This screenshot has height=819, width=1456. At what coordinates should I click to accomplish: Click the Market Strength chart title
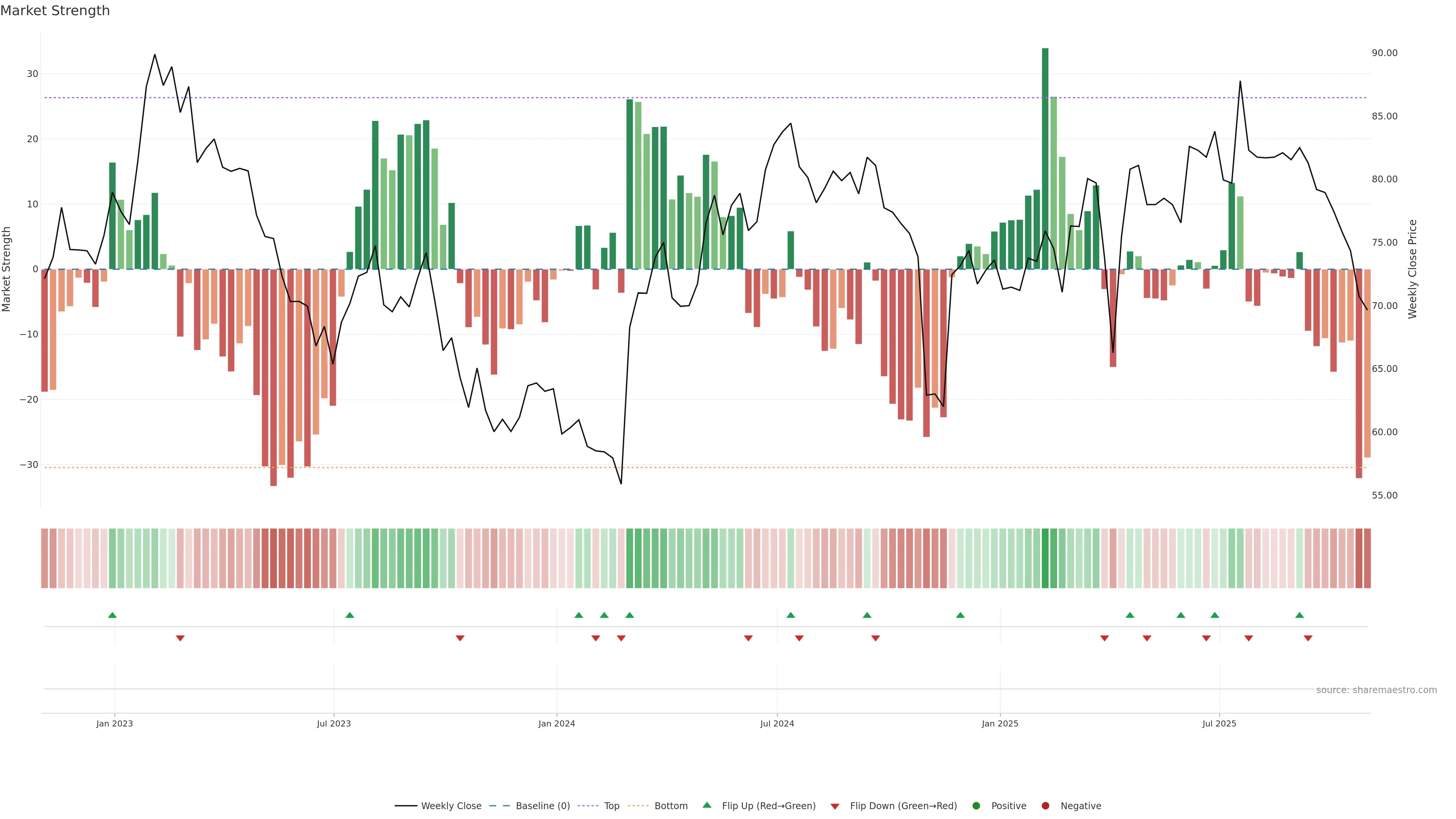(x=55, y=11)
